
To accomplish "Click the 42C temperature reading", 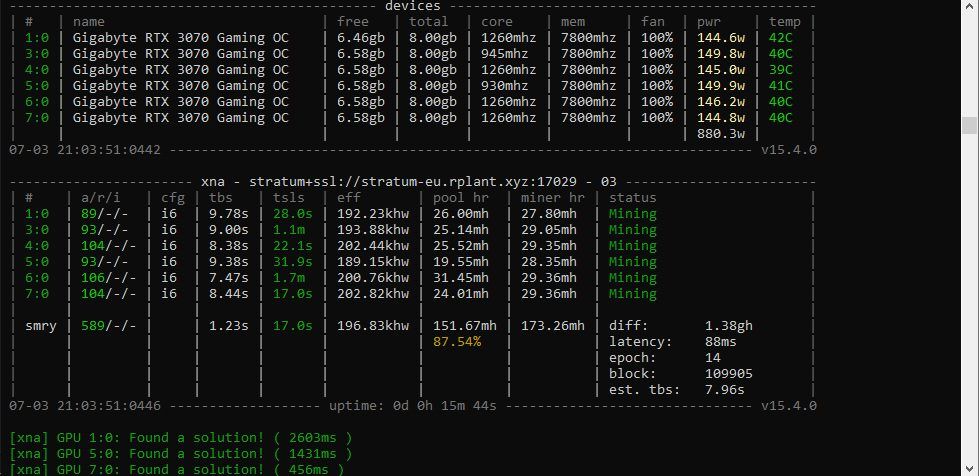I will [x=781, y=38].
